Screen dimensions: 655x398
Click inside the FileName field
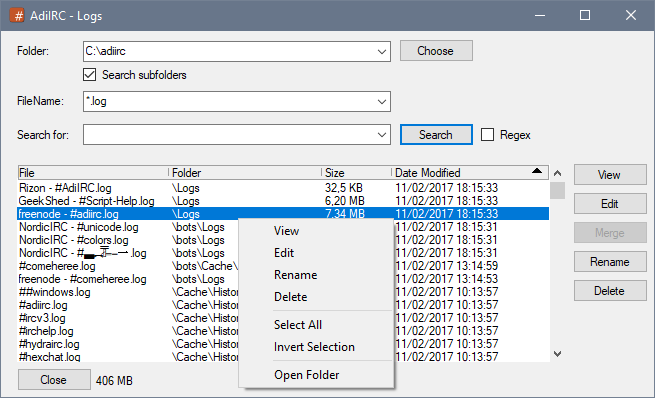[x=229, y=101]
